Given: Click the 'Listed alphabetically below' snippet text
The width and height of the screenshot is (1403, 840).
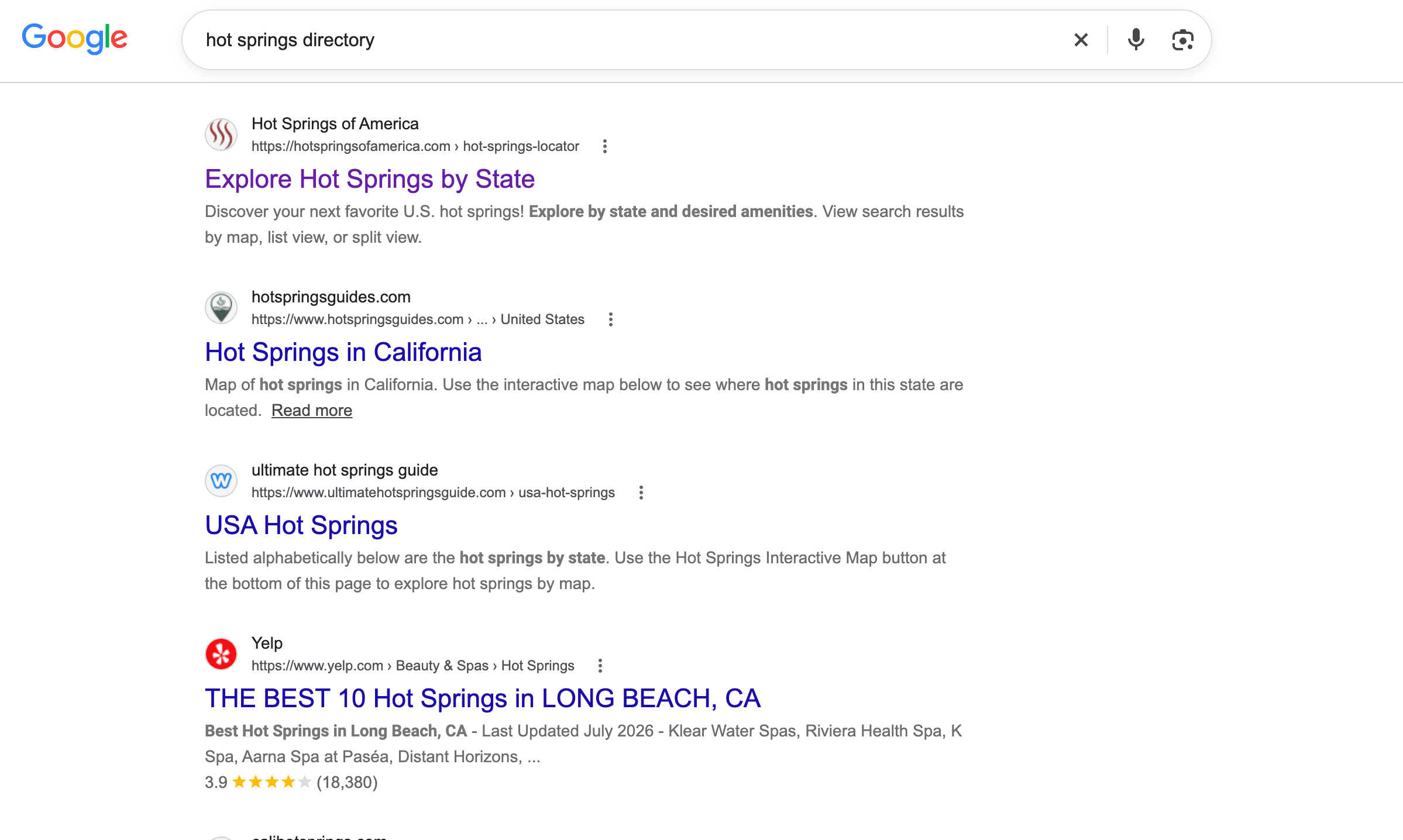Looking at the screenshot, I should (575, 571).
